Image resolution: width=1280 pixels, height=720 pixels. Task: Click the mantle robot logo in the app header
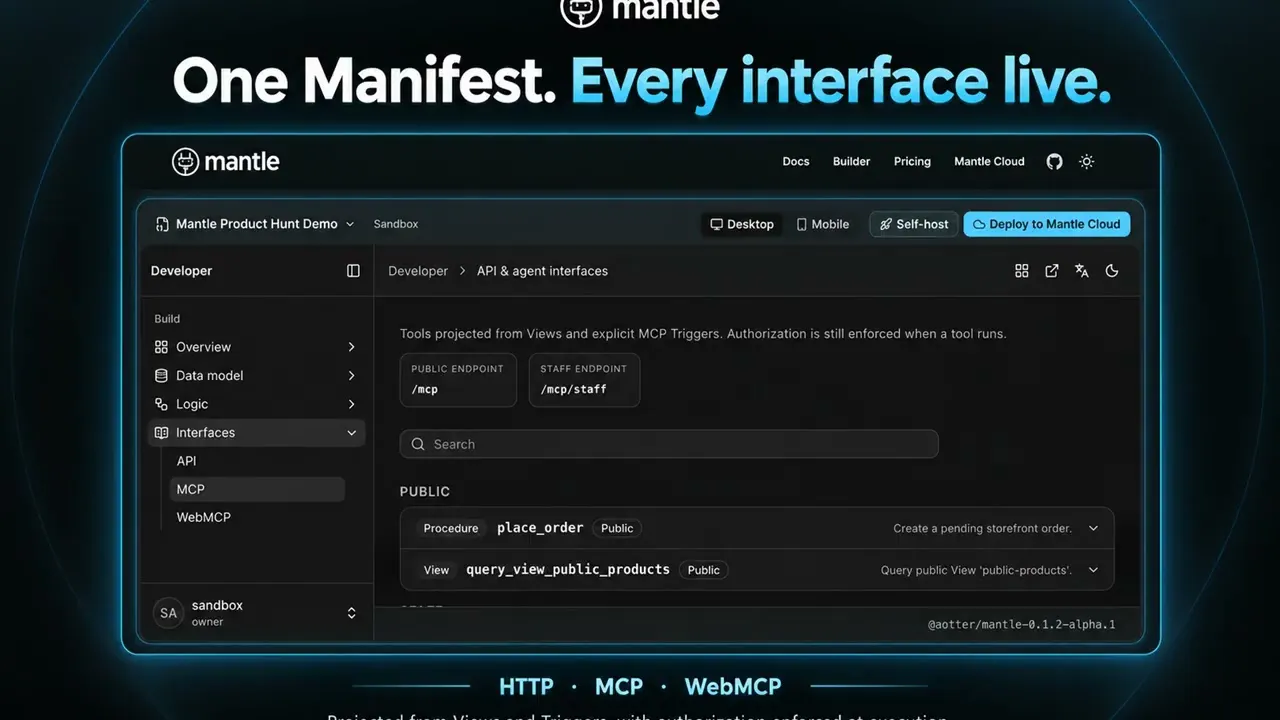185,161
